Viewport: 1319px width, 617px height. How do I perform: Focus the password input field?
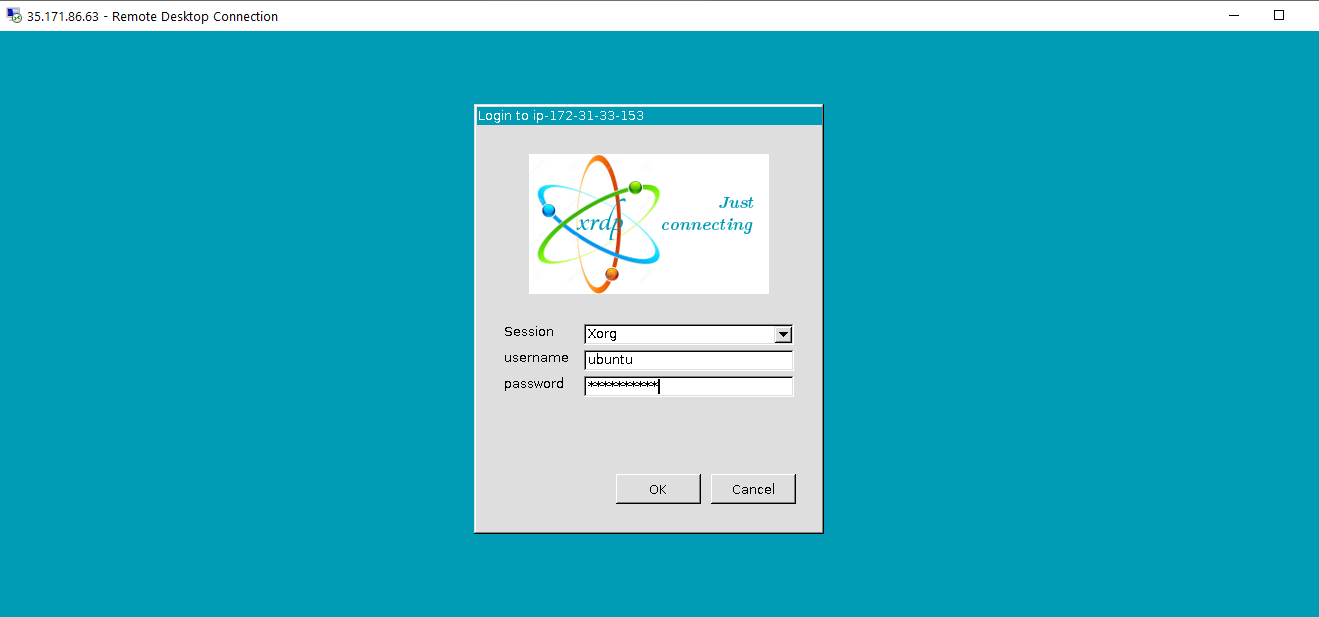pyautogui.click(x=688, y=386)
